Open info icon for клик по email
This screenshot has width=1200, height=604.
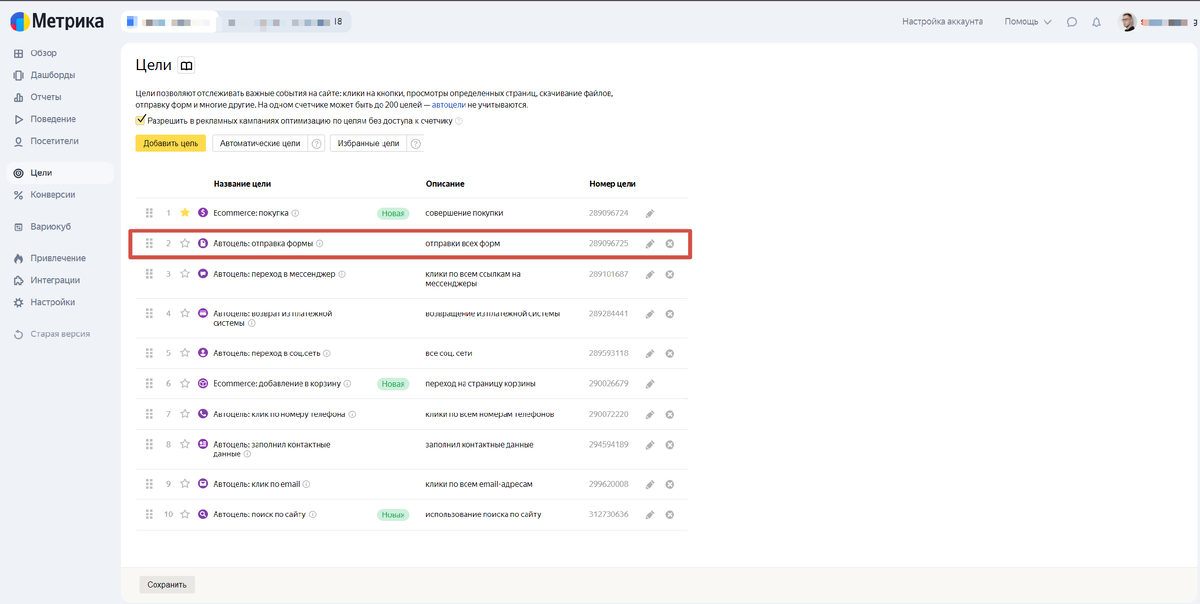pyautogui.click(x=307, y=484)
